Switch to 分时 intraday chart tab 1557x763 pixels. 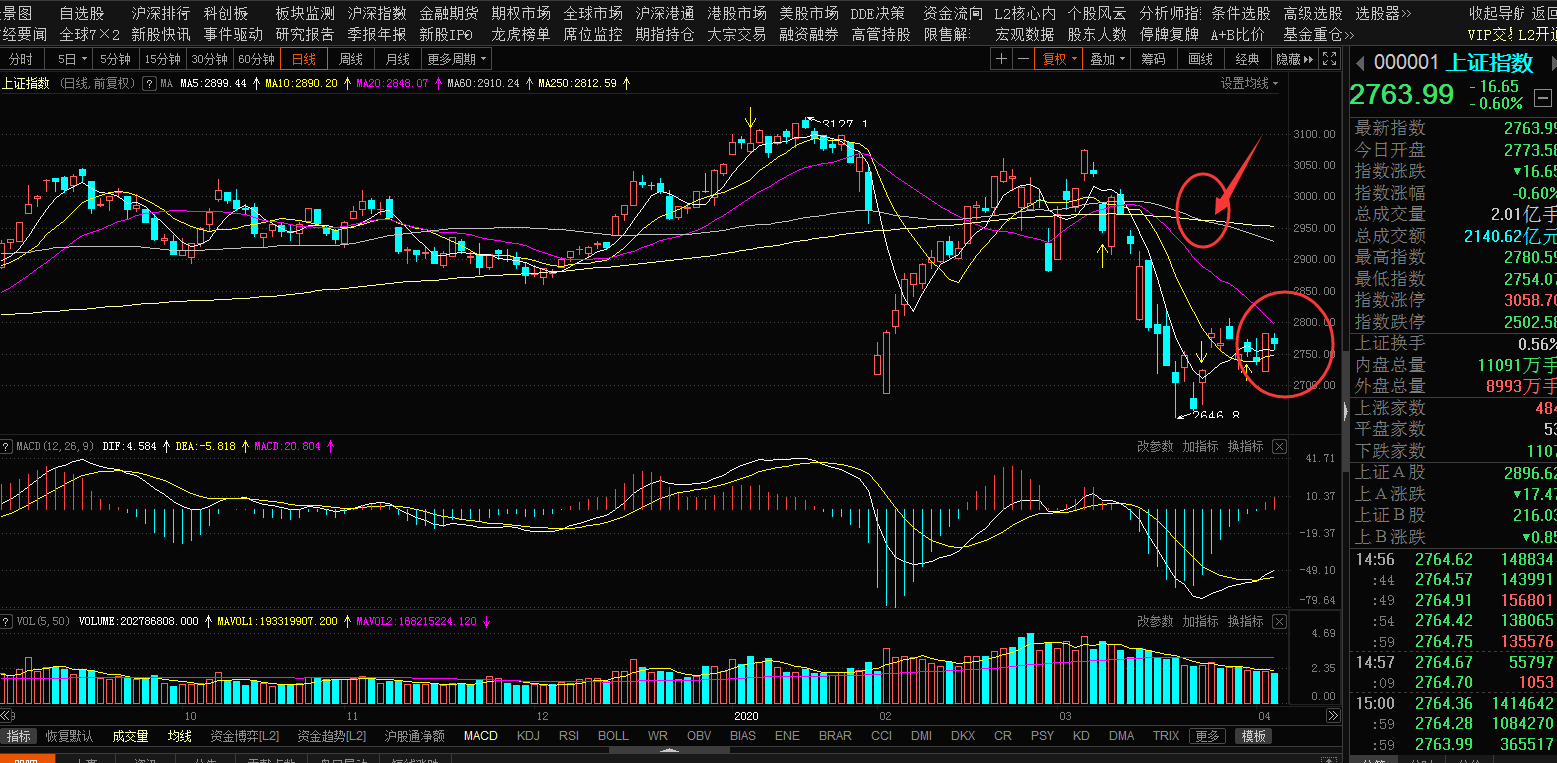pyautogui.click(x=20, y=59)
